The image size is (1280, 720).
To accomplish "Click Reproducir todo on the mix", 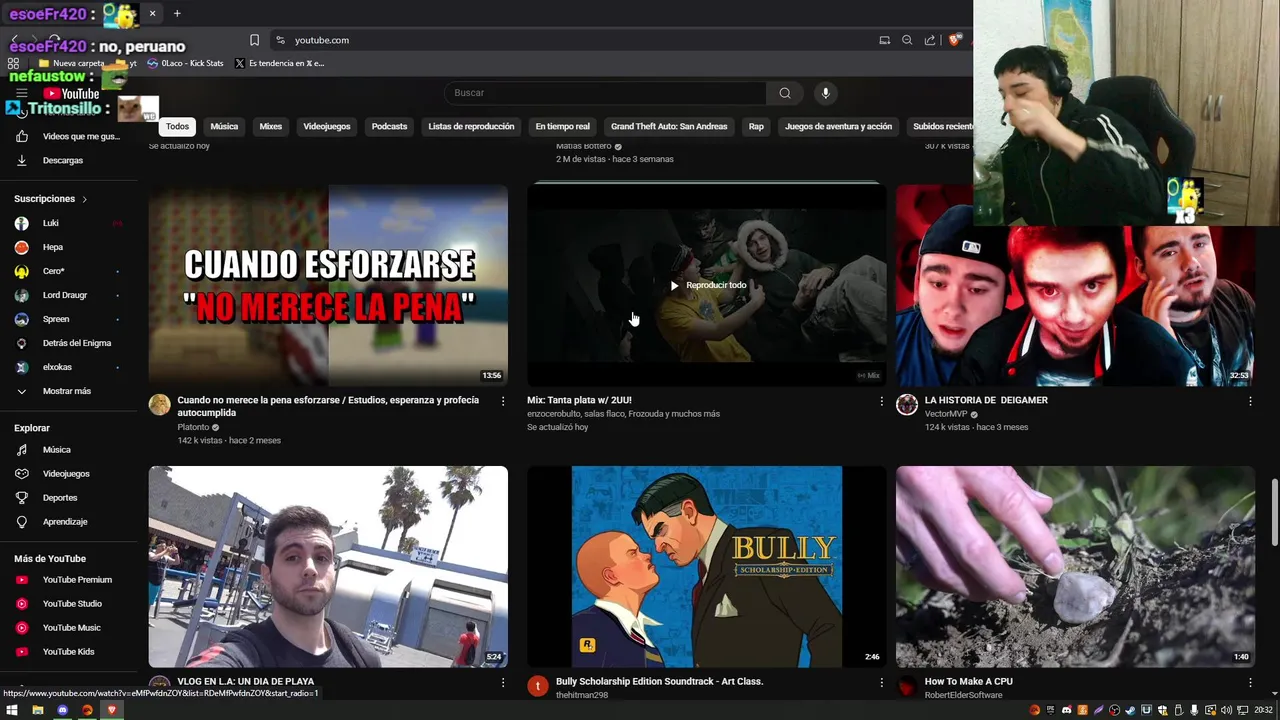I will click(708, 285).
